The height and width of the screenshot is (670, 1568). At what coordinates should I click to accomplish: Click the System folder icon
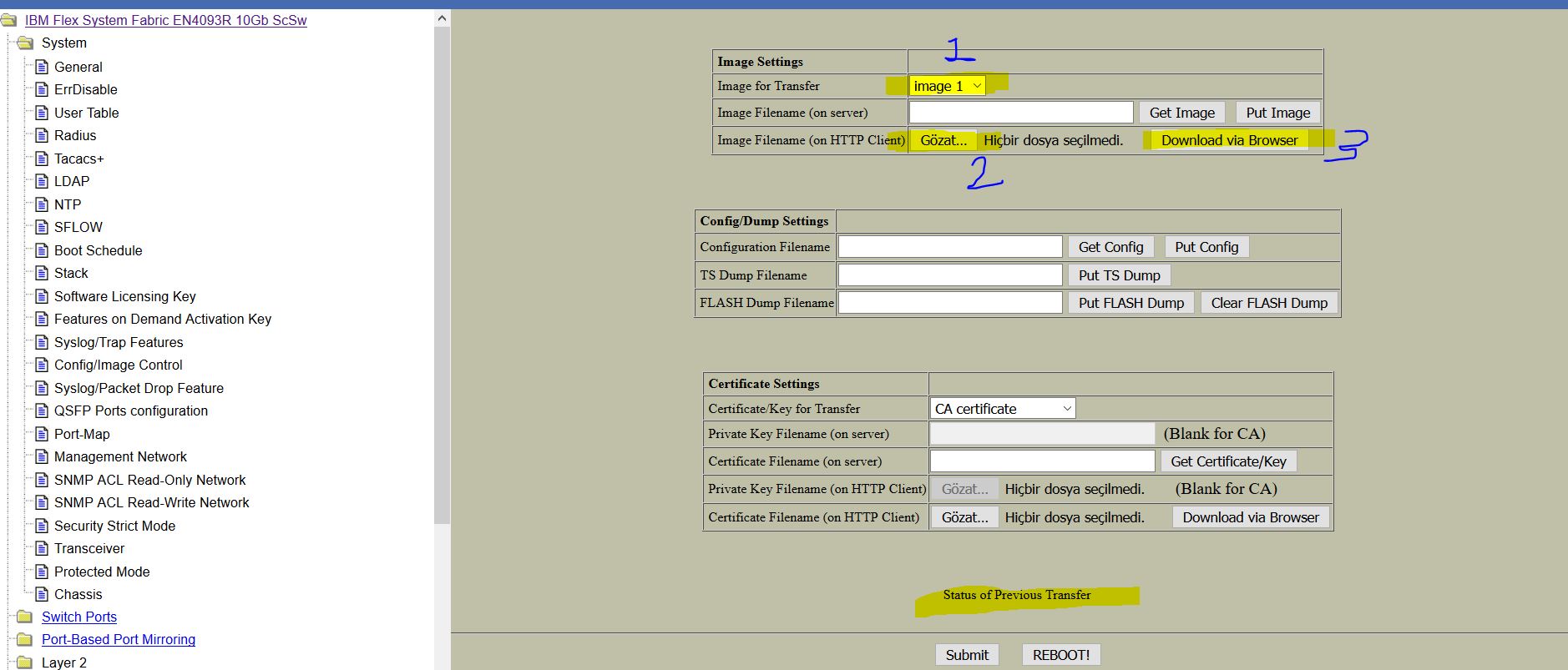[x=25, y=43]
